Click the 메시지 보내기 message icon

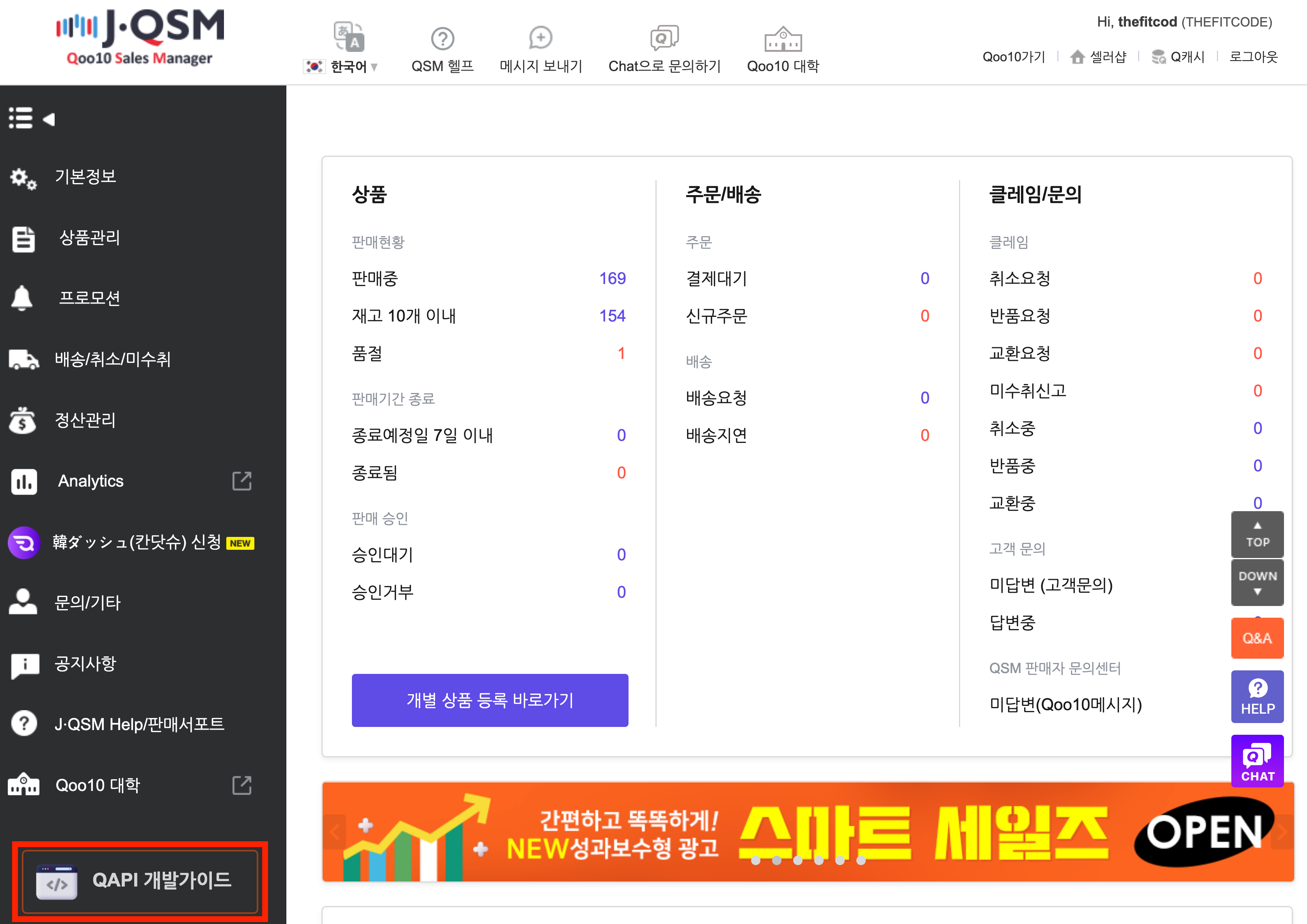pos(540,38)
